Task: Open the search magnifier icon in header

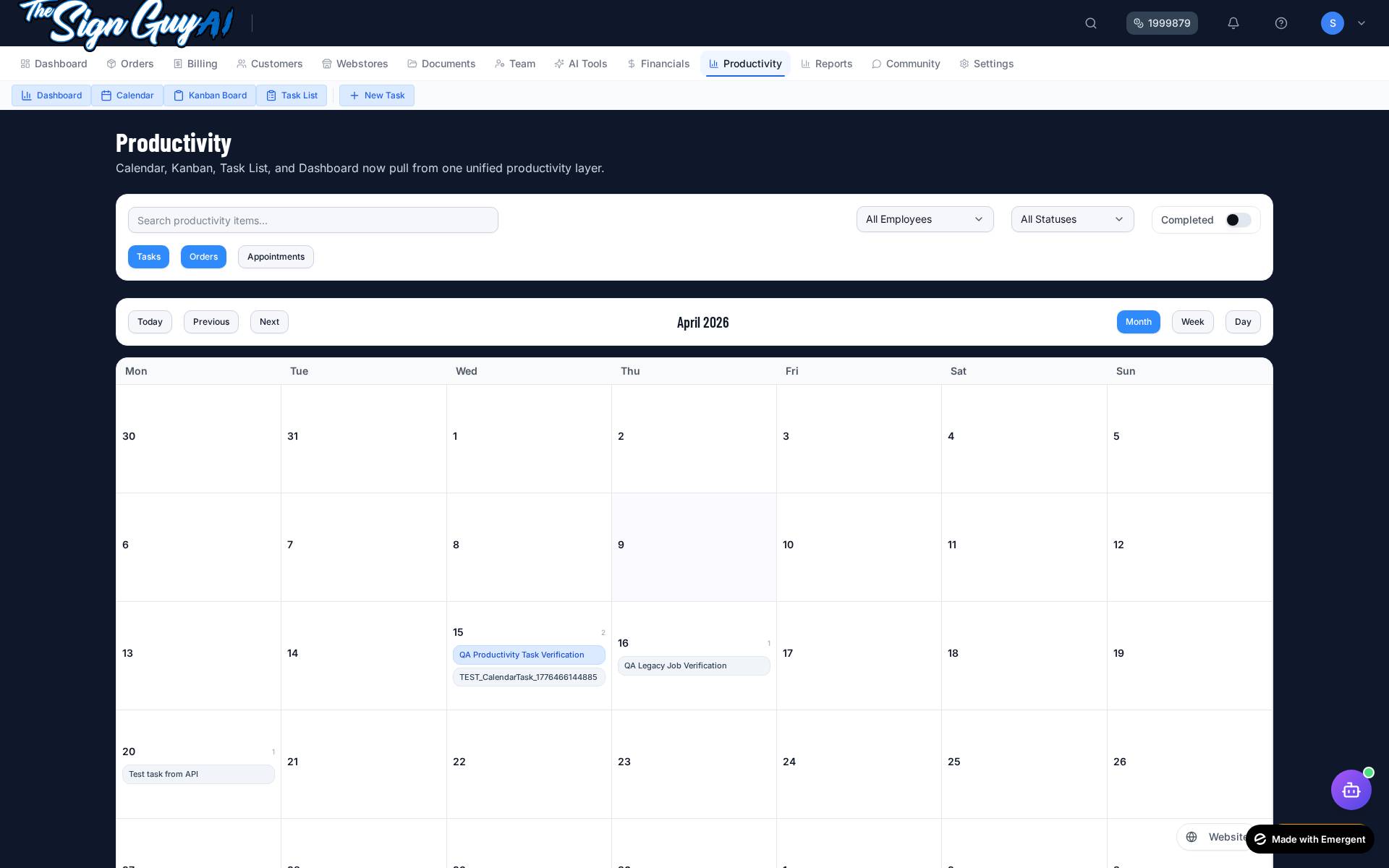Action: (x=1091, y=23)
